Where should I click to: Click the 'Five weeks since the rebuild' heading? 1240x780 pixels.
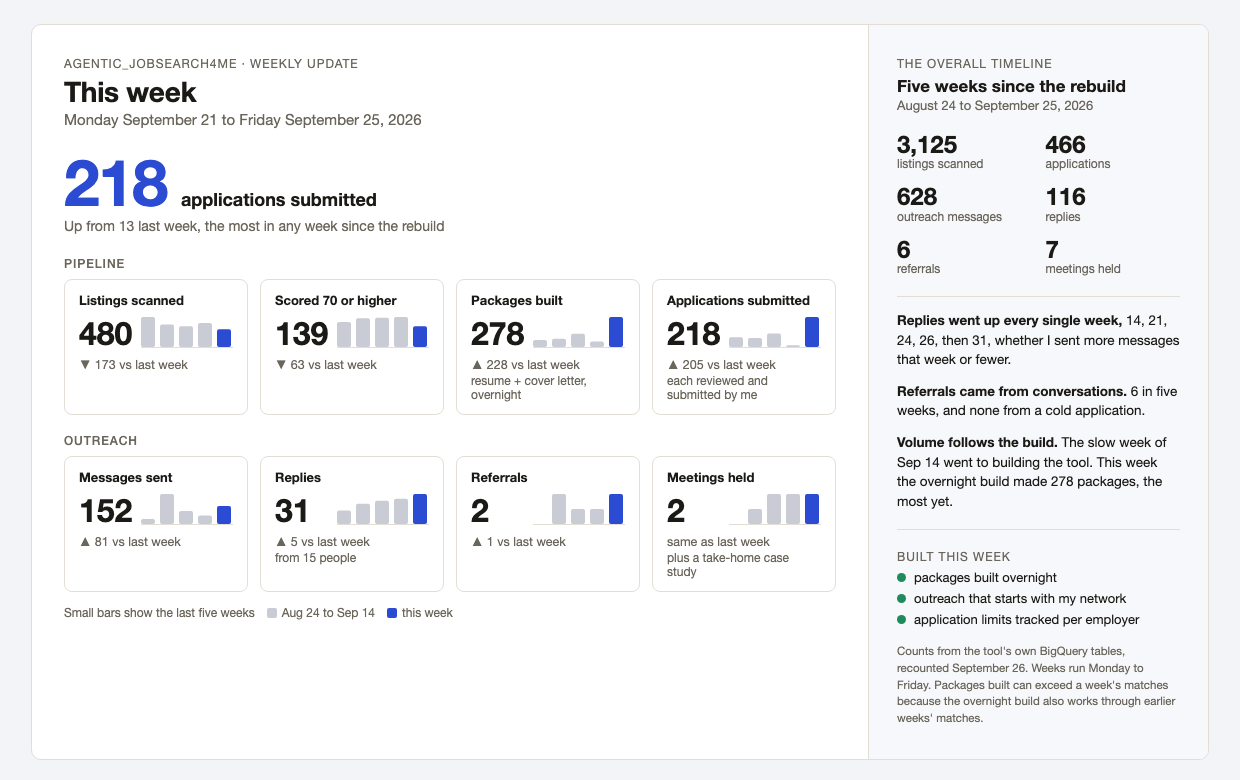(x=1011, y=86)
